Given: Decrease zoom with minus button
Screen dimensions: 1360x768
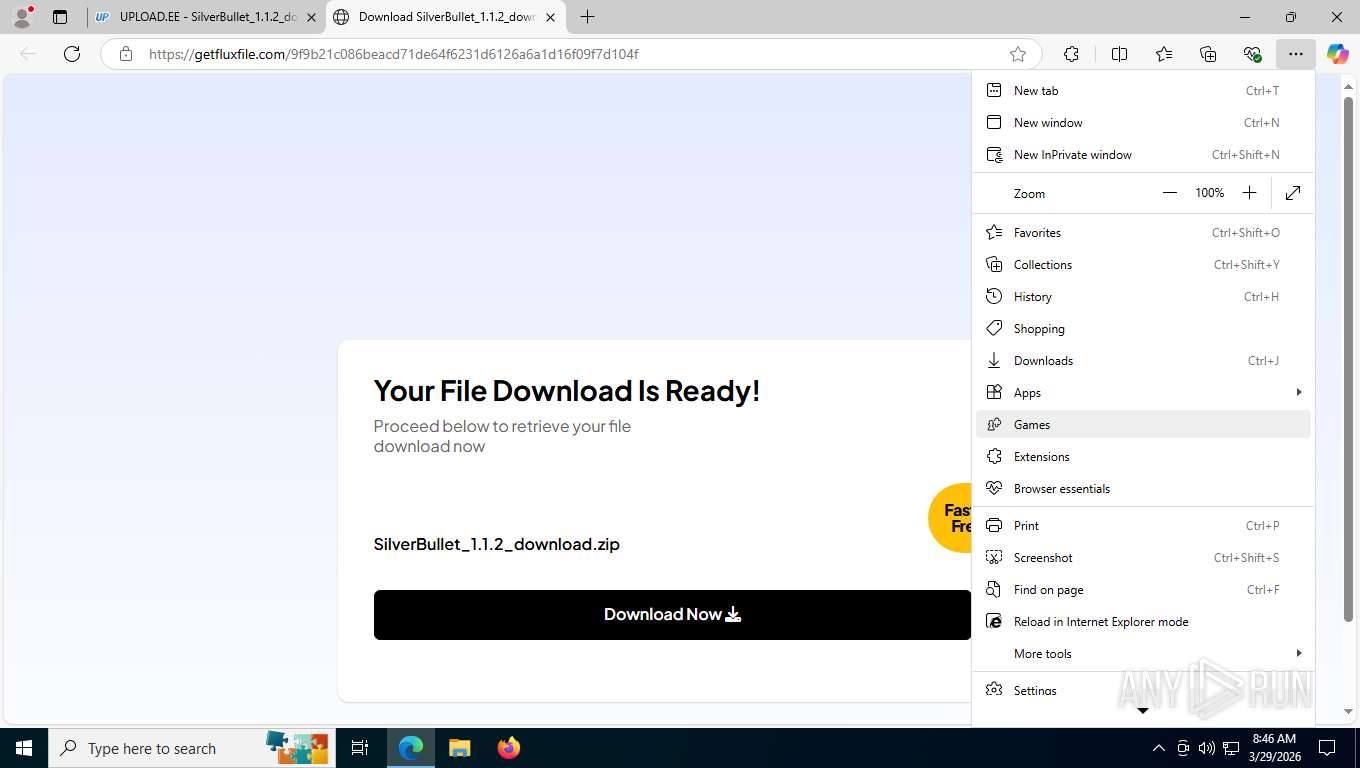Looking at the screenshot, I should (1170, 193).
